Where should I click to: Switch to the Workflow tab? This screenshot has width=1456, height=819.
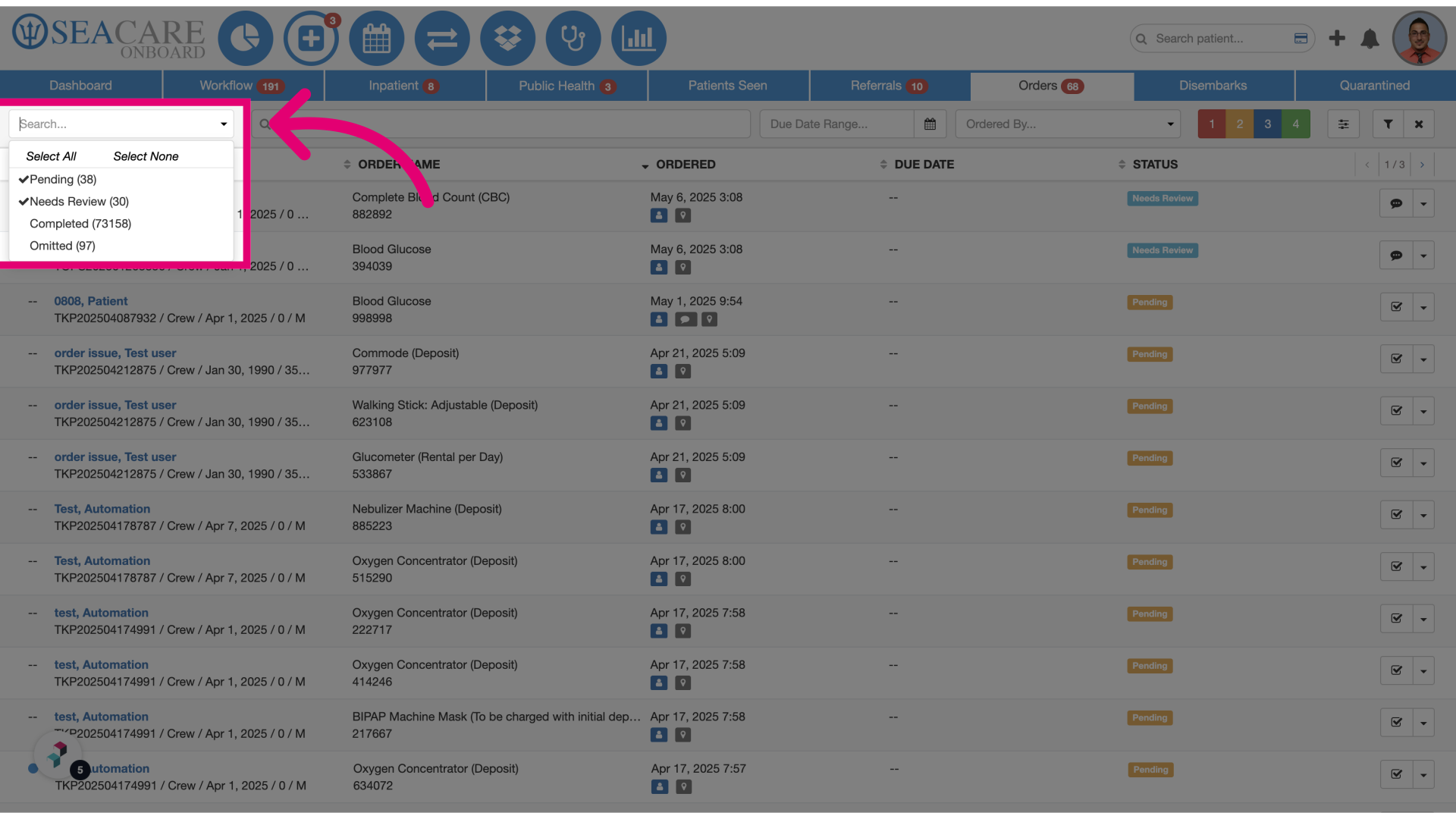(243, 86)
